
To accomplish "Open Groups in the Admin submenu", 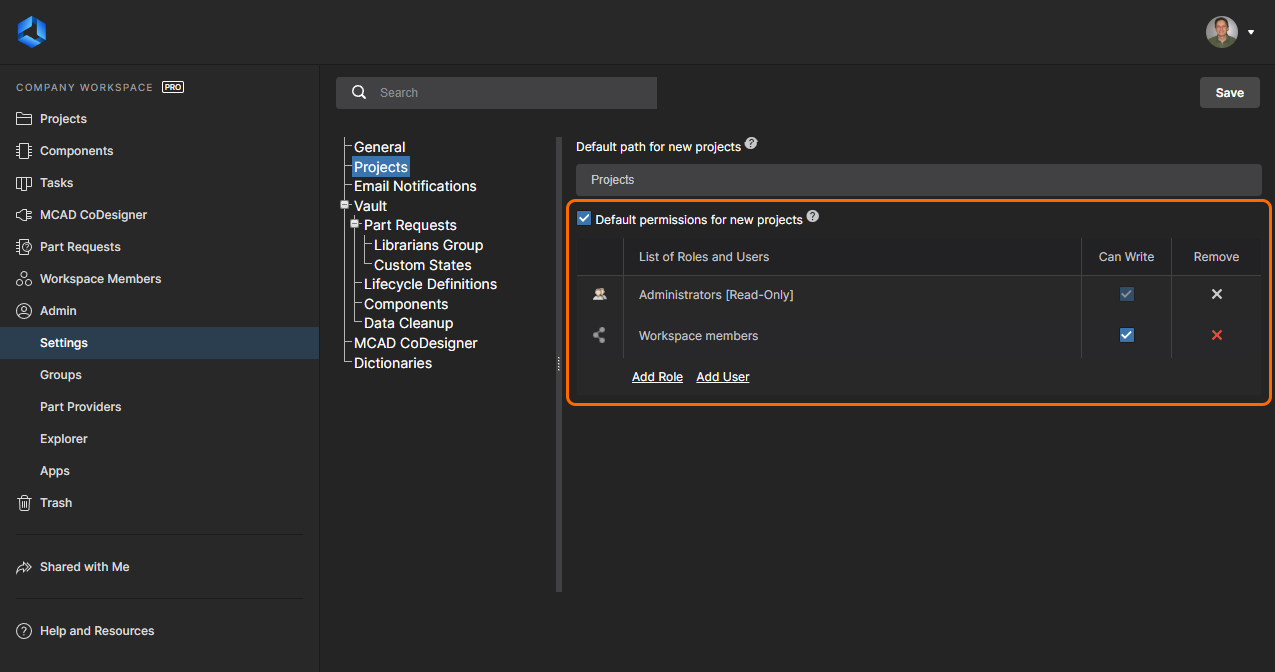I will (x=61, y=375).
